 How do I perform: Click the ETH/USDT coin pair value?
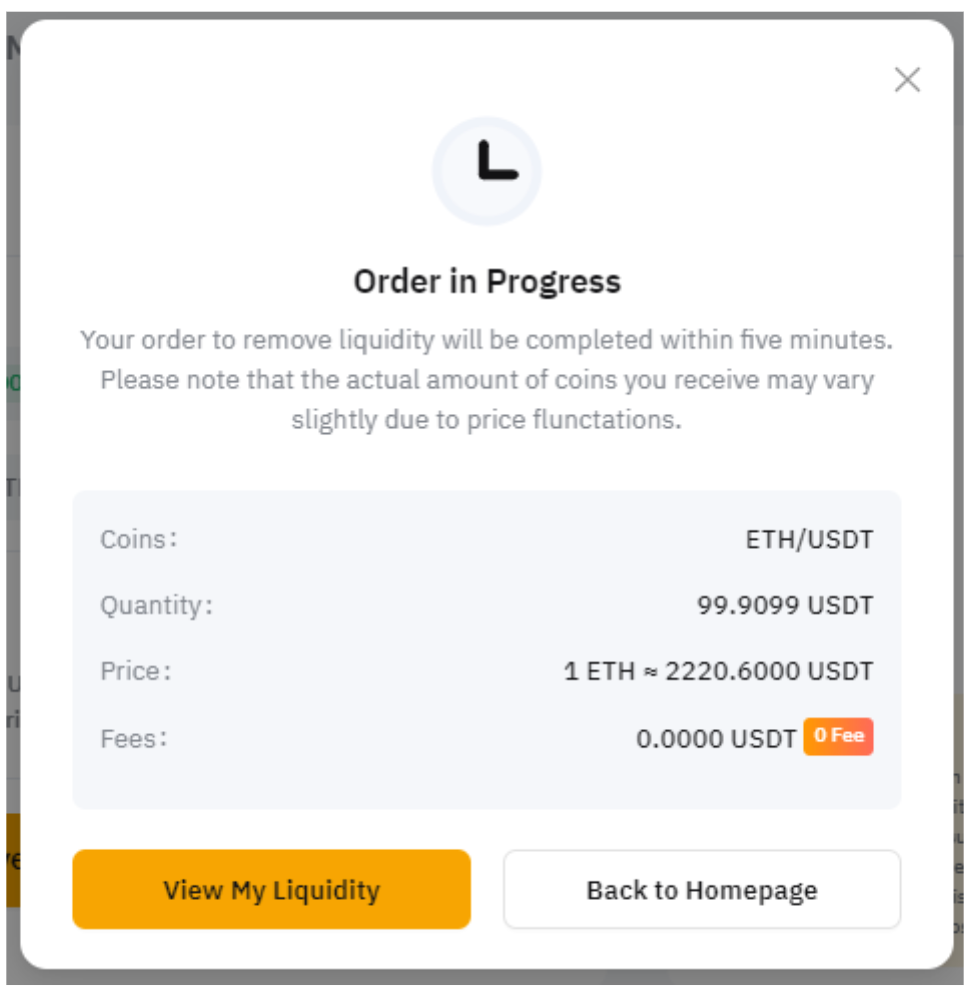coord(809,540)
